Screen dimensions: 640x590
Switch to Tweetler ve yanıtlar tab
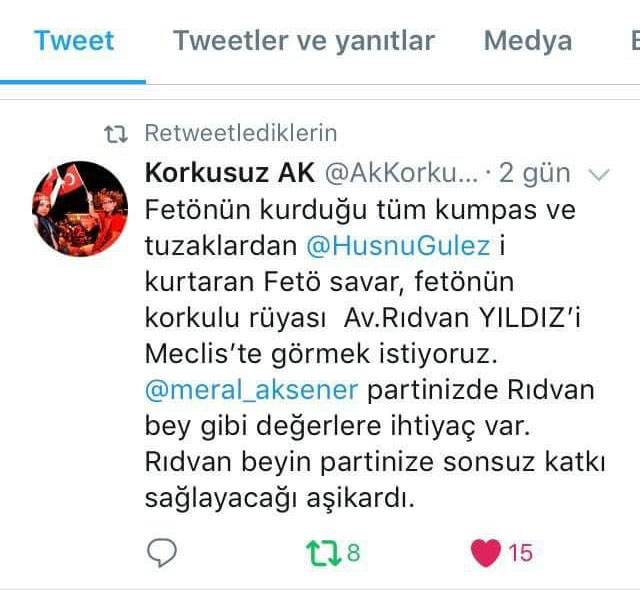tap(304, 41)
